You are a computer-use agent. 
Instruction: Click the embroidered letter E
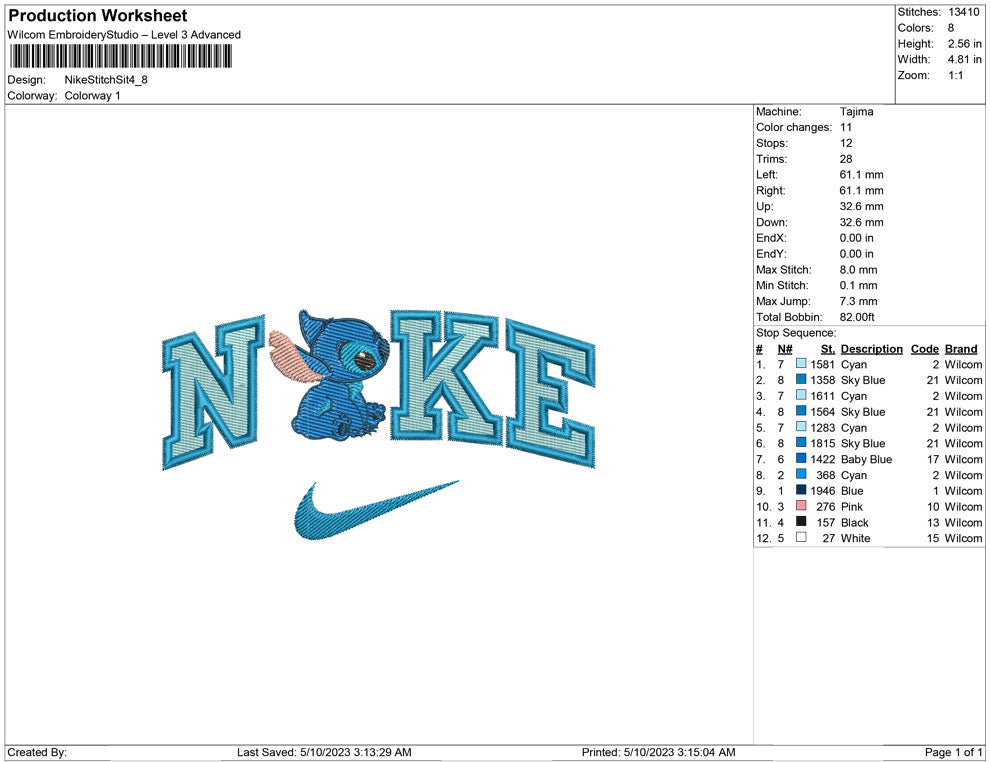(x=550, y=394)
